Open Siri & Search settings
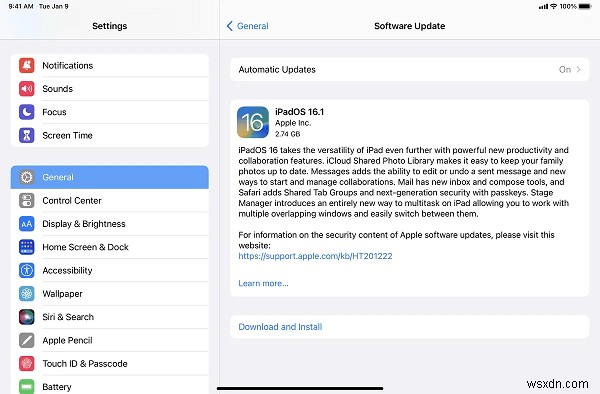The height and width of the screenshot is (394, 600). point(110,317)
